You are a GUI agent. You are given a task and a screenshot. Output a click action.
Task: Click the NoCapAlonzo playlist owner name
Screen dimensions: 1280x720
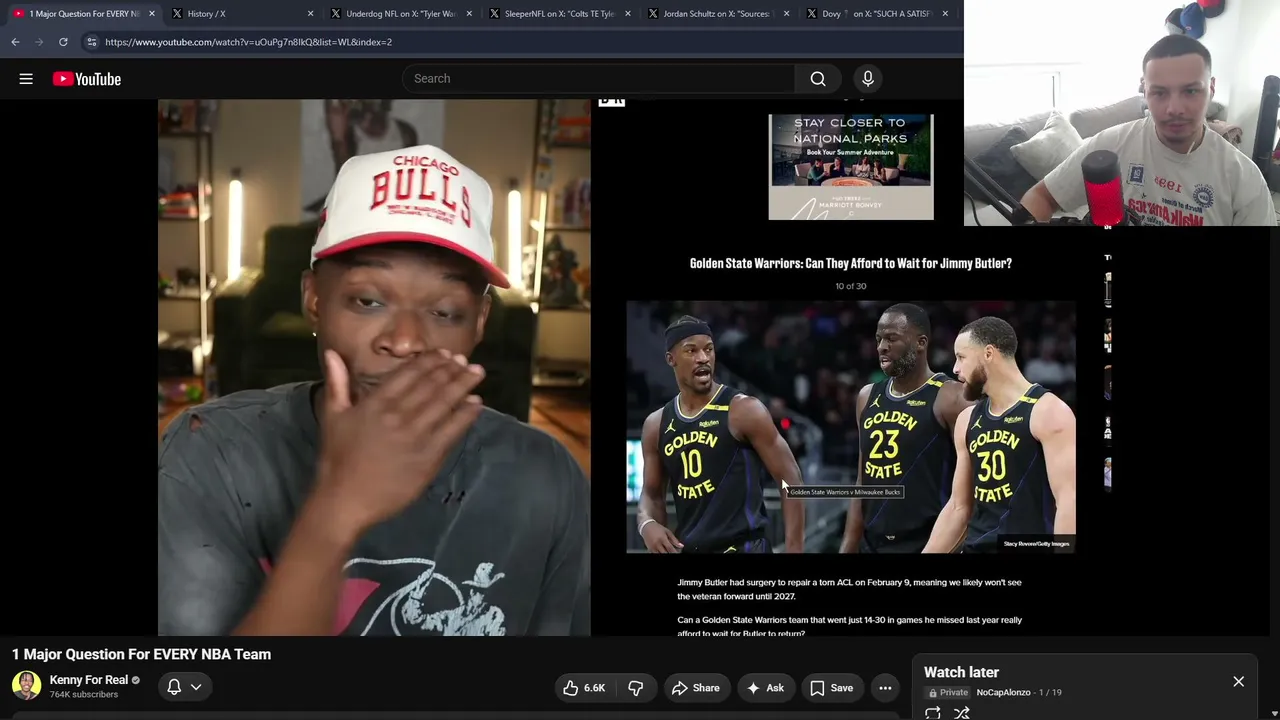click(x=1003, y=692)
